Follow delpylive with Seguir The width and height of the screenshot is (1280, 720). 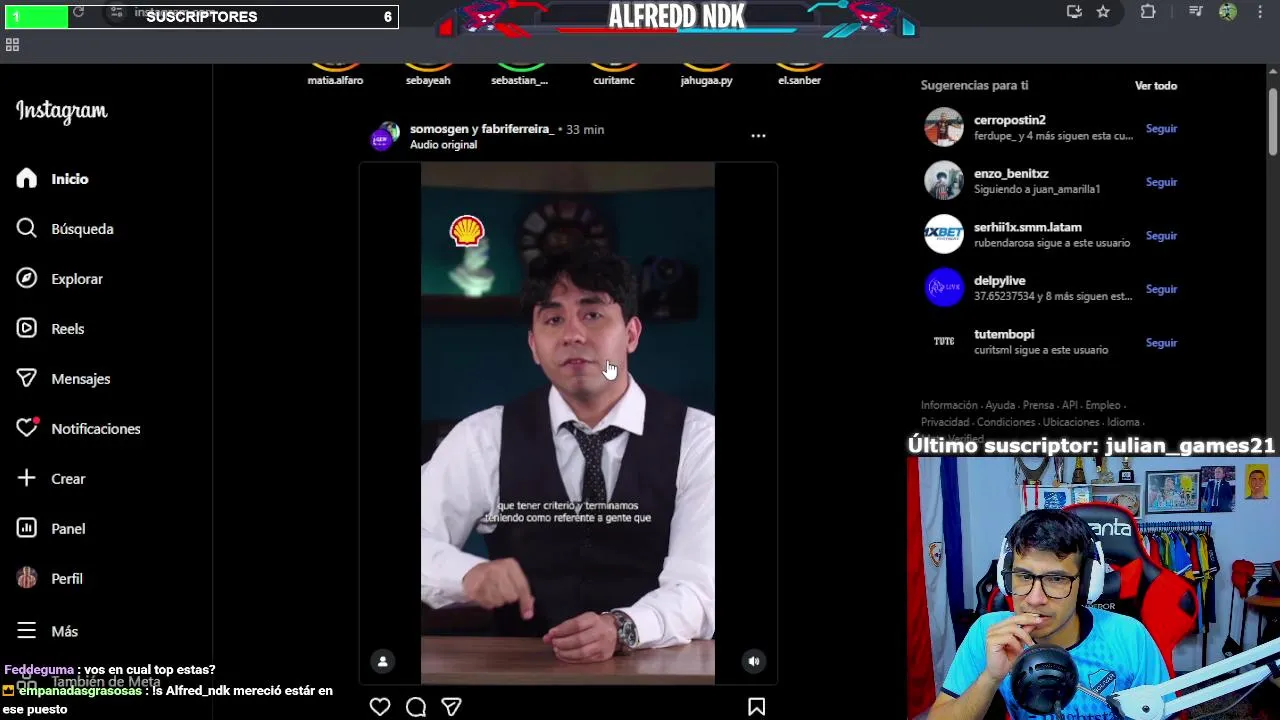[1161, 289]
